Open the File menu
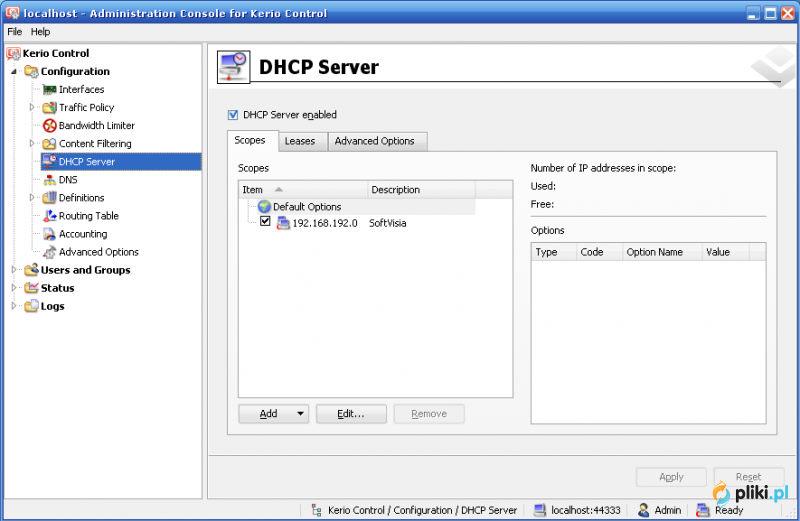800x521 pixels. pyautogui.click(x=14, y=32)
